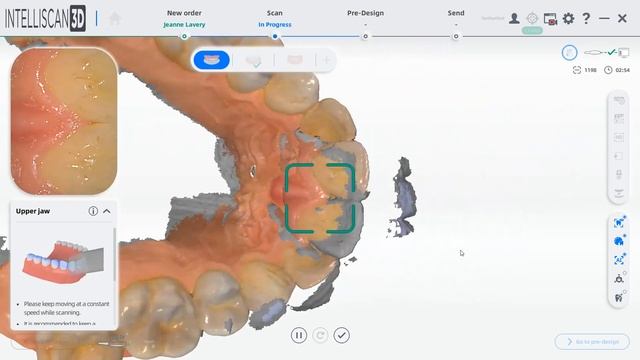The width and height of the screenshot is (640, 360).
Task: Open settings gear
Action: pos(568,18)
